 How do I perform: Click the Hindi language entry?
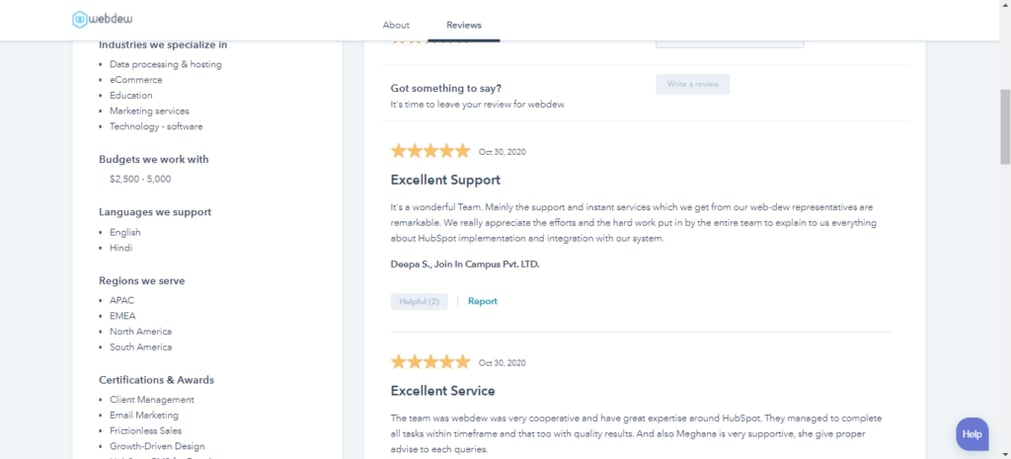pyautogui.click(x=121, y=248)
